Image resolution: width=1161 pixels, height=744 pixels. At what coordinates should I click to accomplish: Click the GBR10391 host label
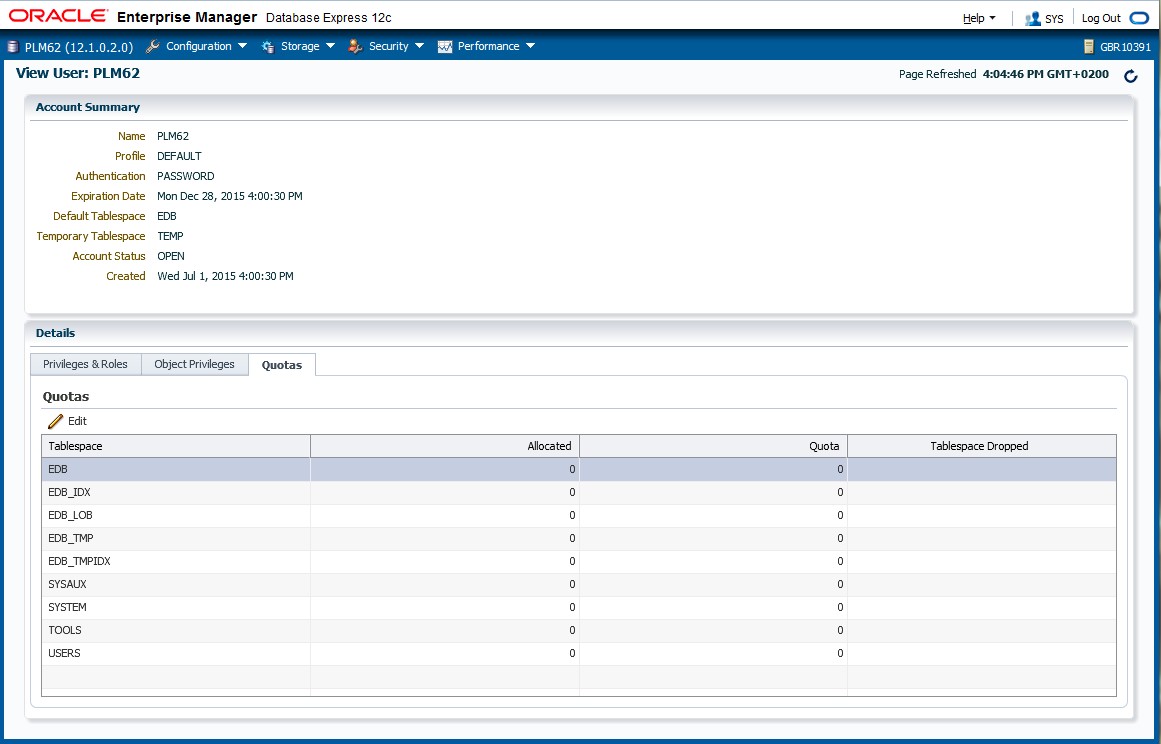1125,47
